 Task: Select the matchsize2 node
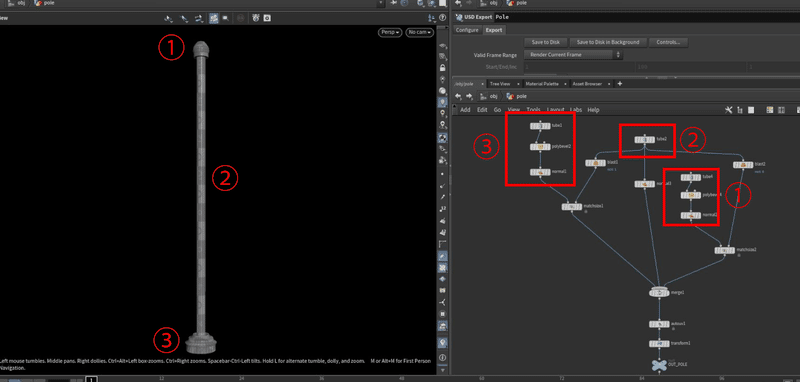[x=724, y=250]
